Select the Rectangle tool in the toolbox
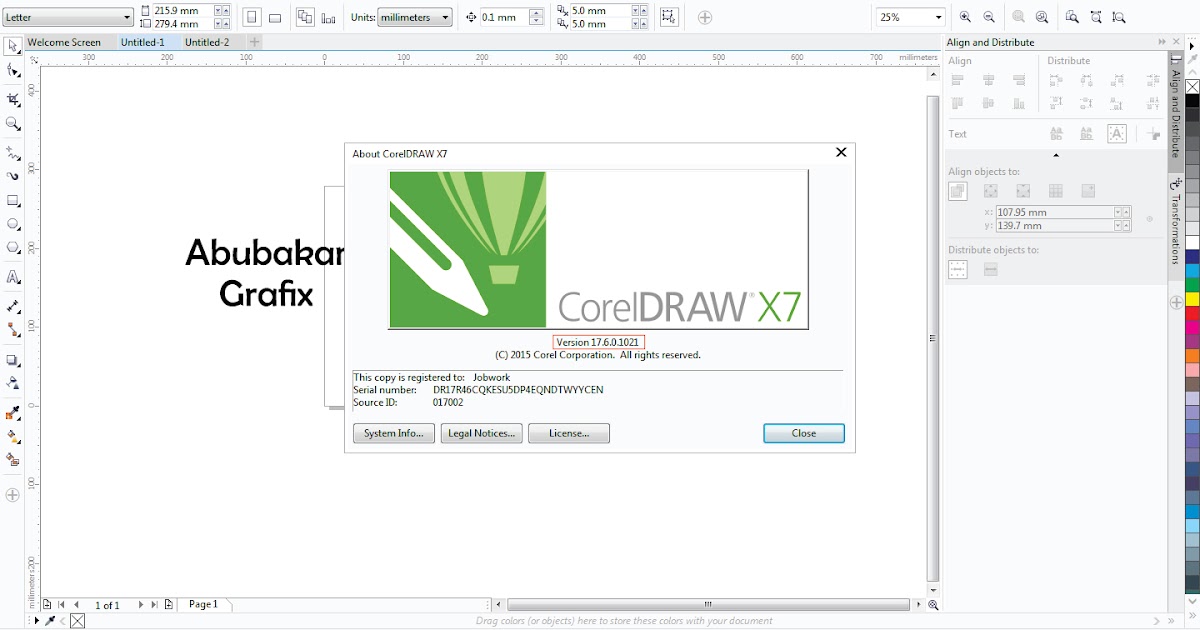The height and width of the screenshot is (630, 1200). click(13, 201)
